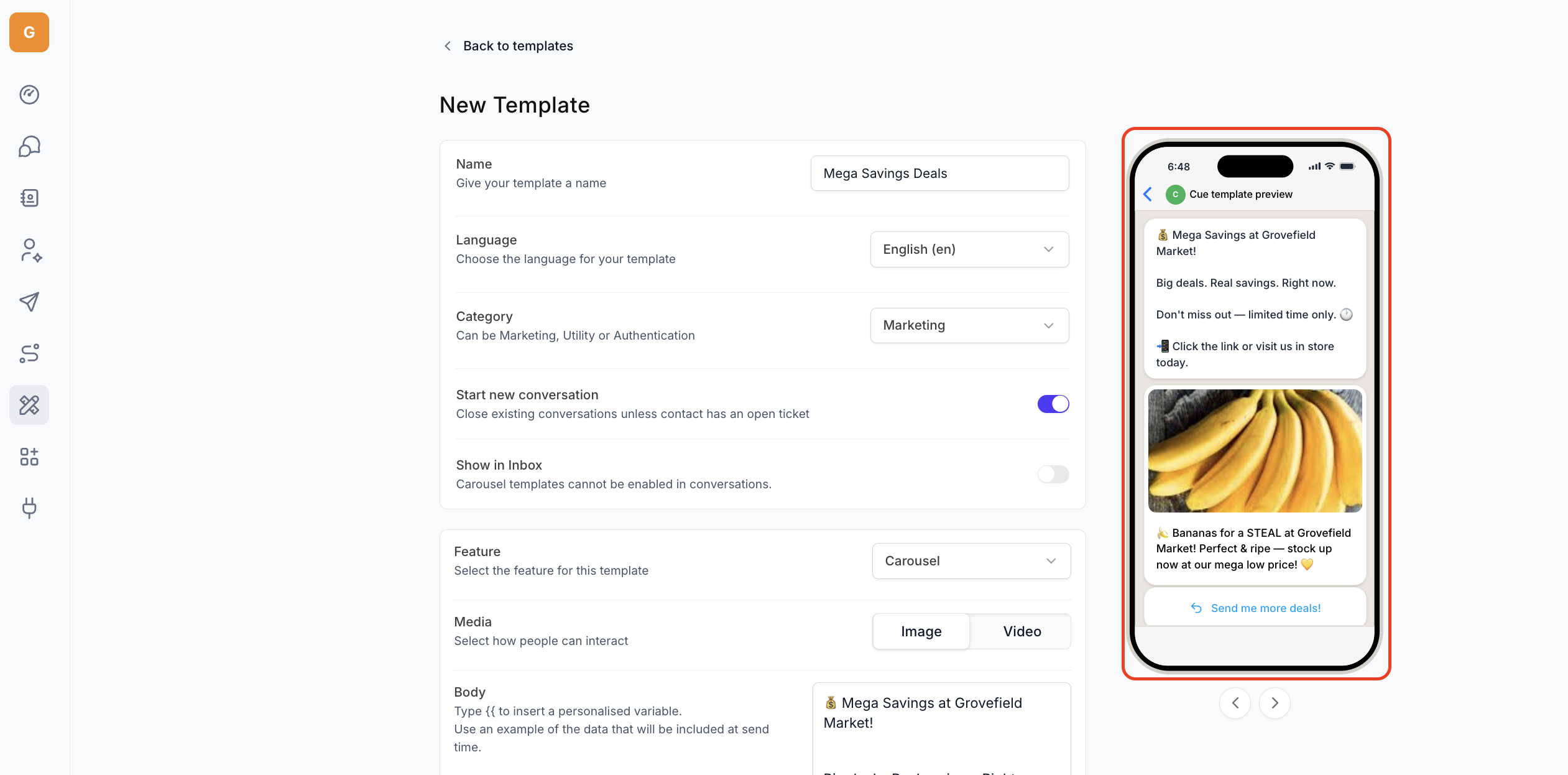This screenshot has width=1568, height=775.
Task: Open the Feature Carousel dropdown
Action: click(971, 561)
